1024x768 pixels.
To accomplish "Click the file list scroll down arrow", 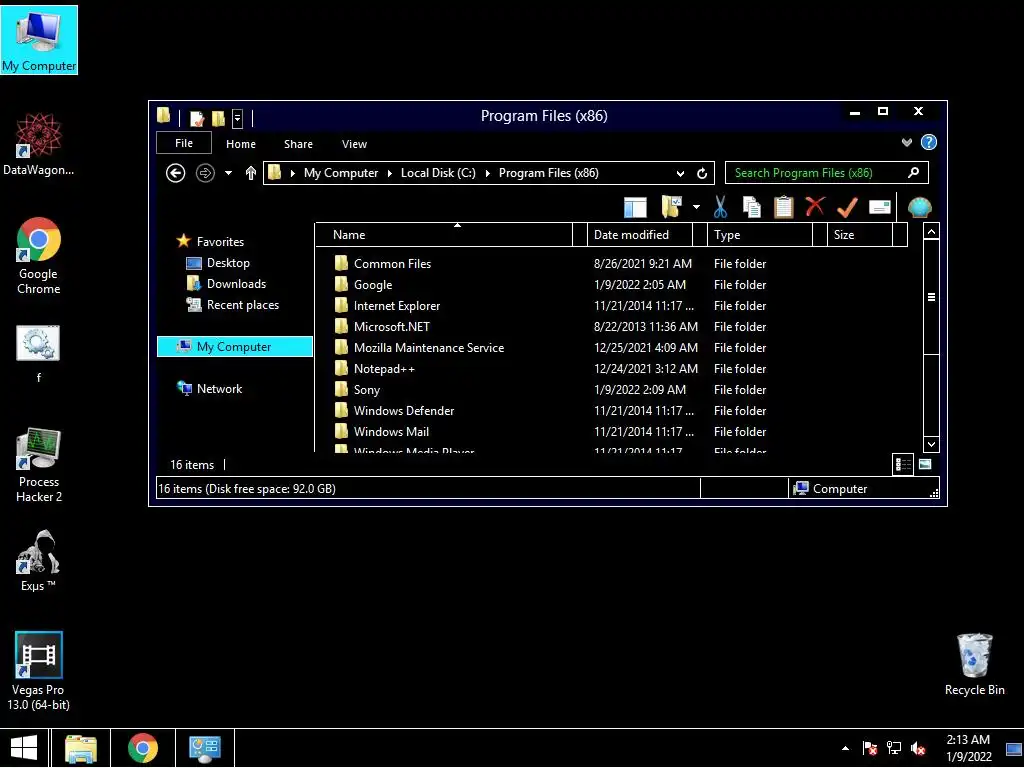I will 931,444.
